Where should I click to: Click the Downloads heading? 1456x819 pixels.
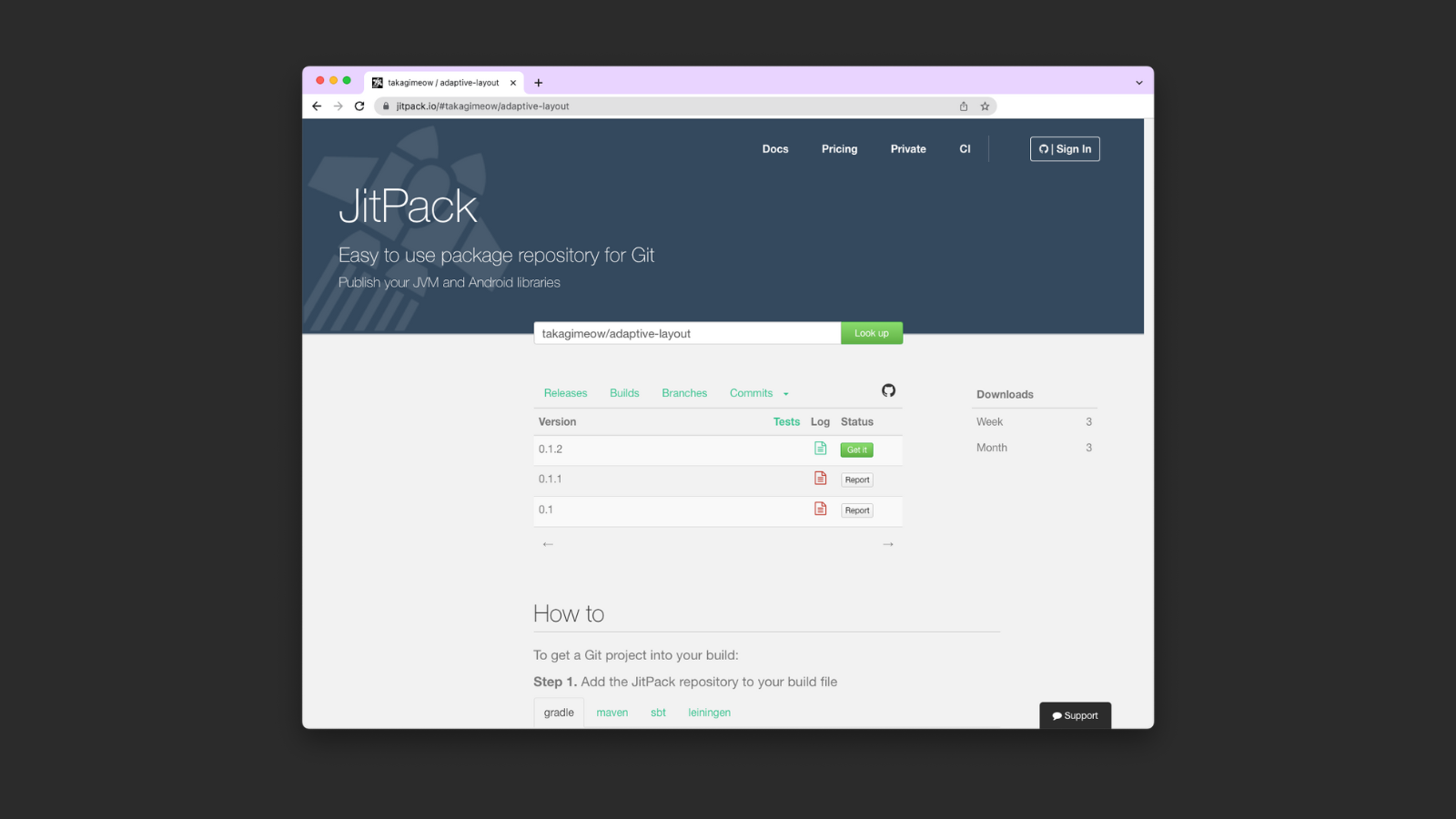1005,394
